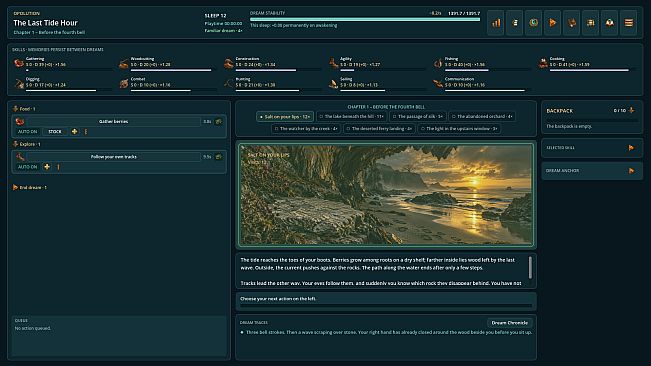
Task: Expand the End dream section
Action: [x=29, y=188]
